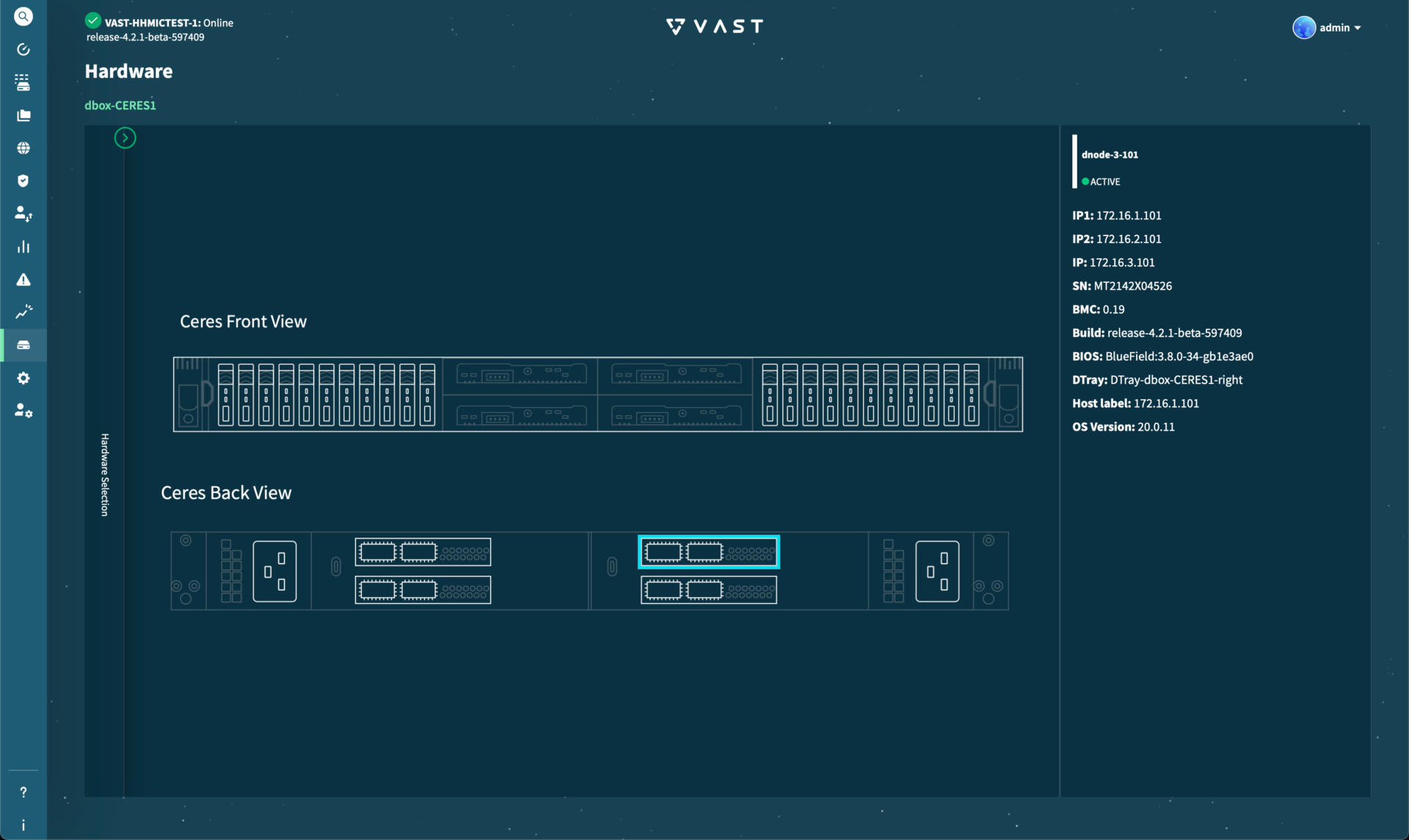Select the first drive in left drive bay
The image size is (1409, 840).
click(226, 395)
